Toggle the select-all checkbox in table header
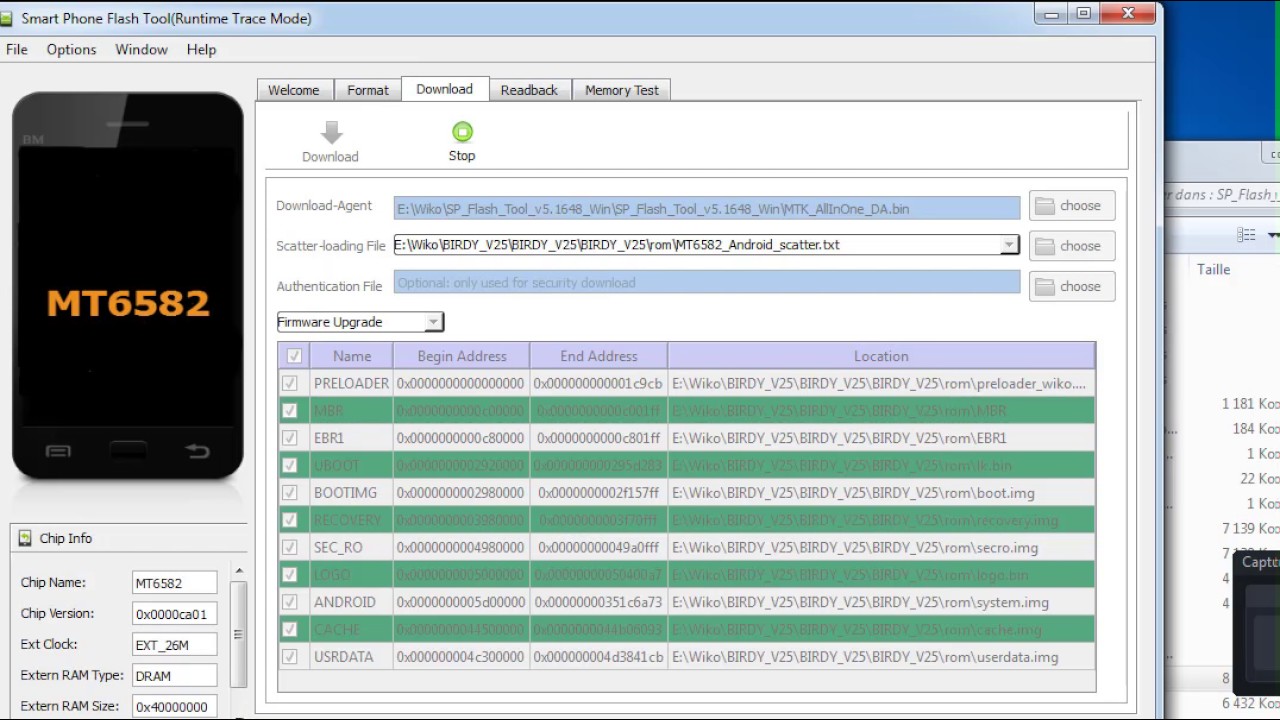The height and width of the screenshot is (720, 1280). pyautogui.click(x=294, y=356)
